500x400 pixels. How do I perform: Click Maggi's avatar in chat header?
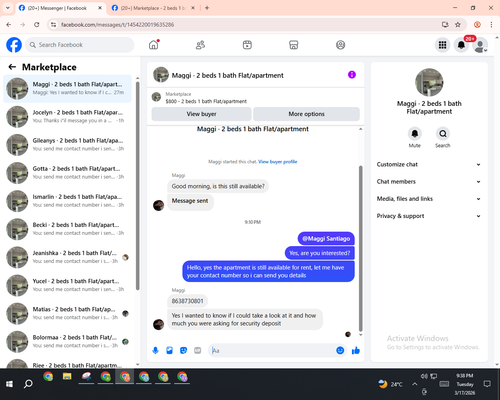(x=161, y=75)
